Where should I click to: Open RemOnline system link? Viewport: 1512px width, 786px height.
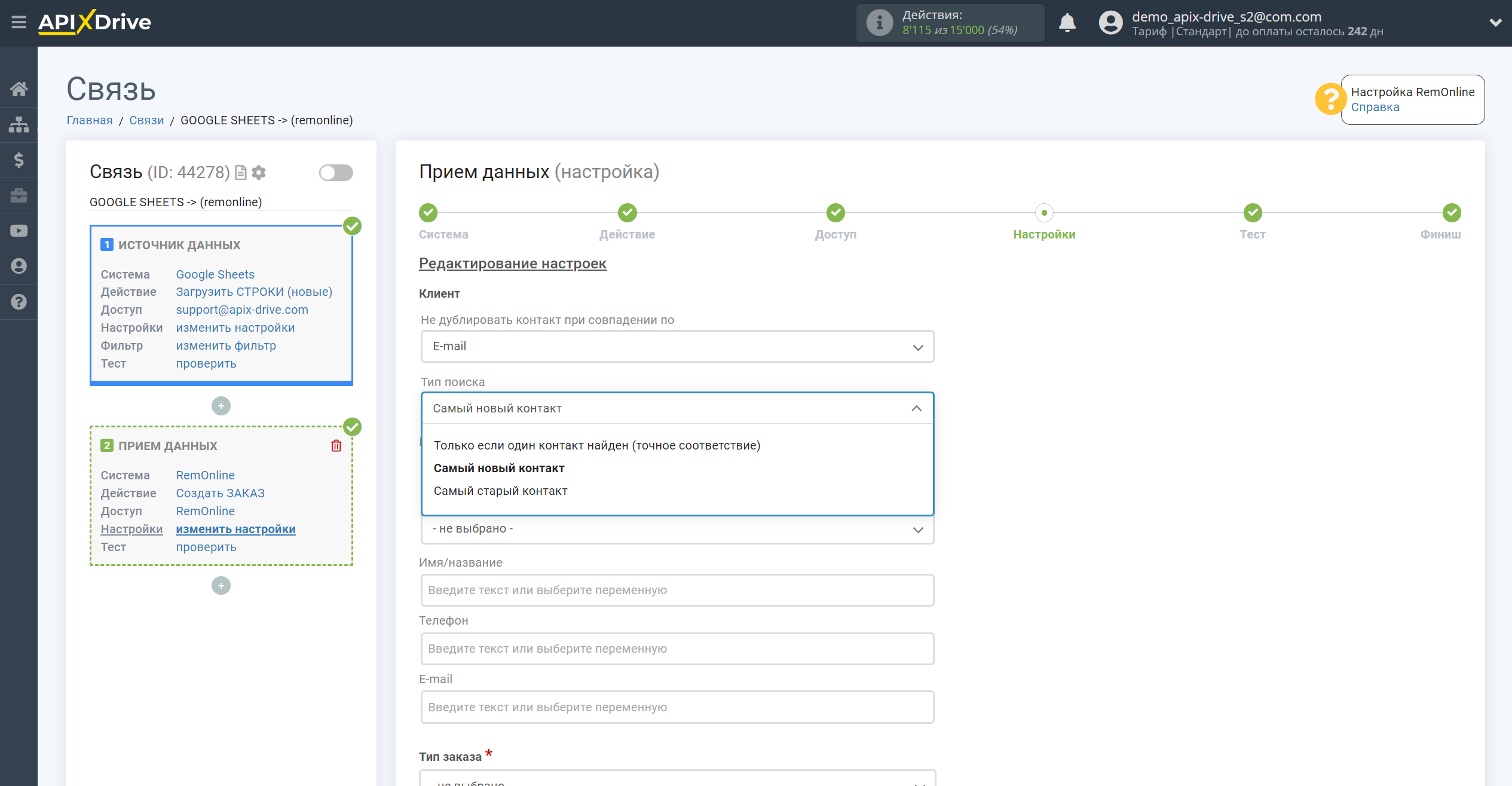coord(205,475)
